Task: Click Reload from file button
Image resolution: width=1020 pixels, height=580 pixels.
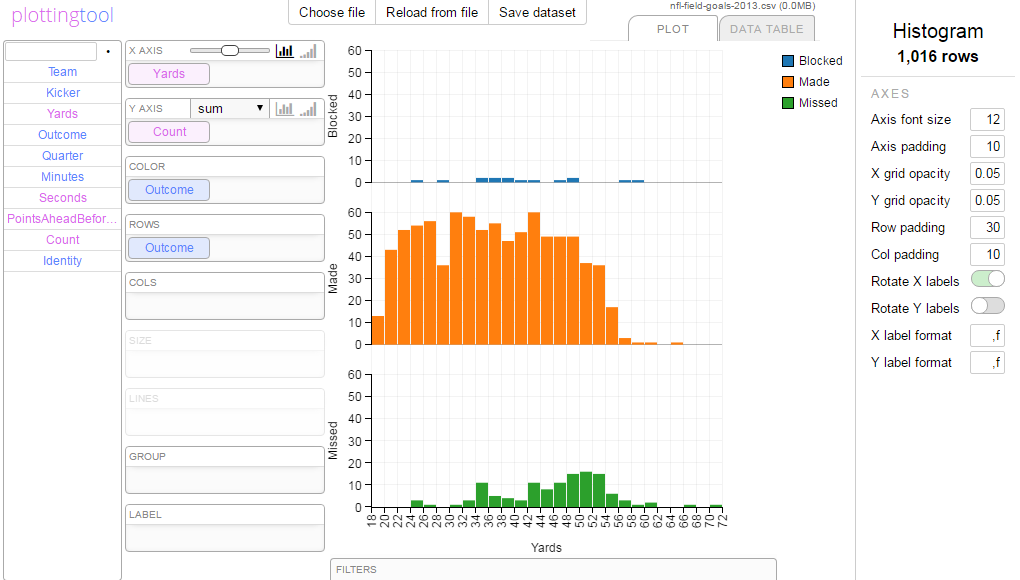Action: click(432, 13)
